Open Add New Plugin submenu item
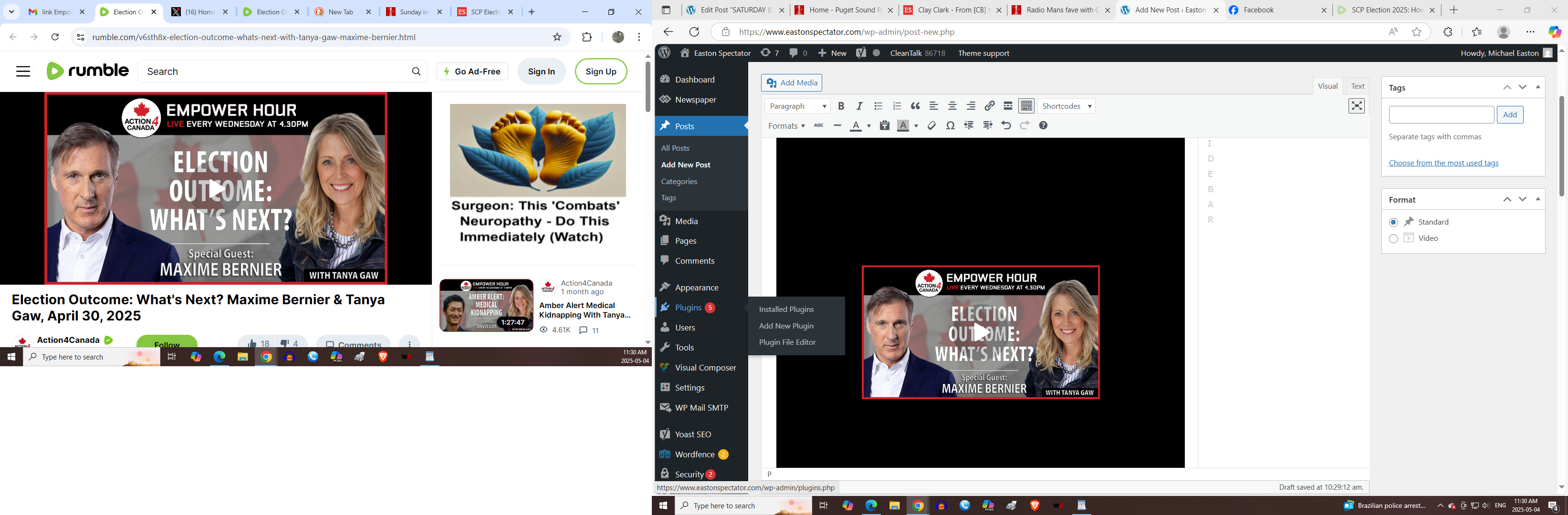Viewport: 1568px width, 515px height. pos(786,326)
